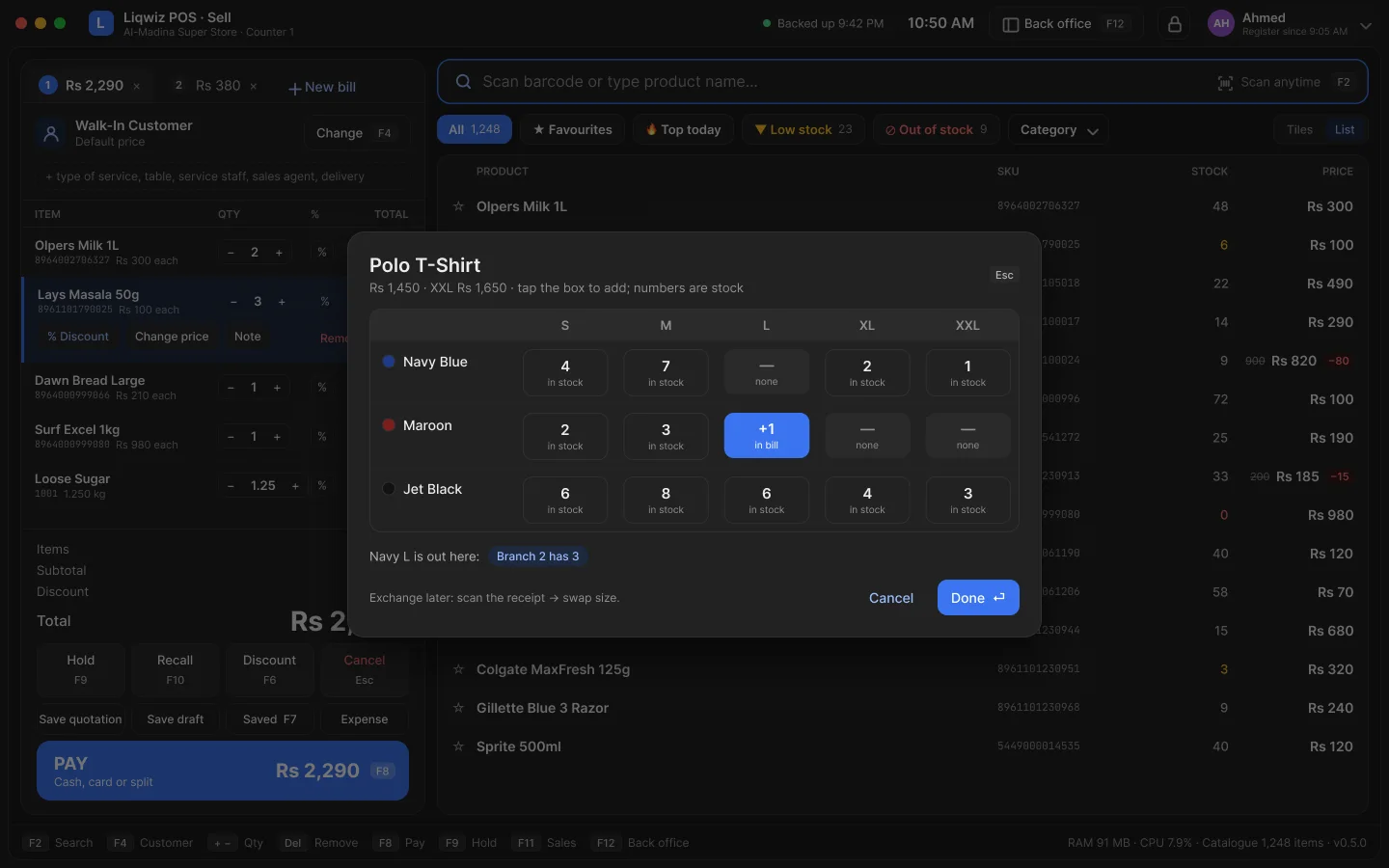Click the service type info field

tap(222, 176)
